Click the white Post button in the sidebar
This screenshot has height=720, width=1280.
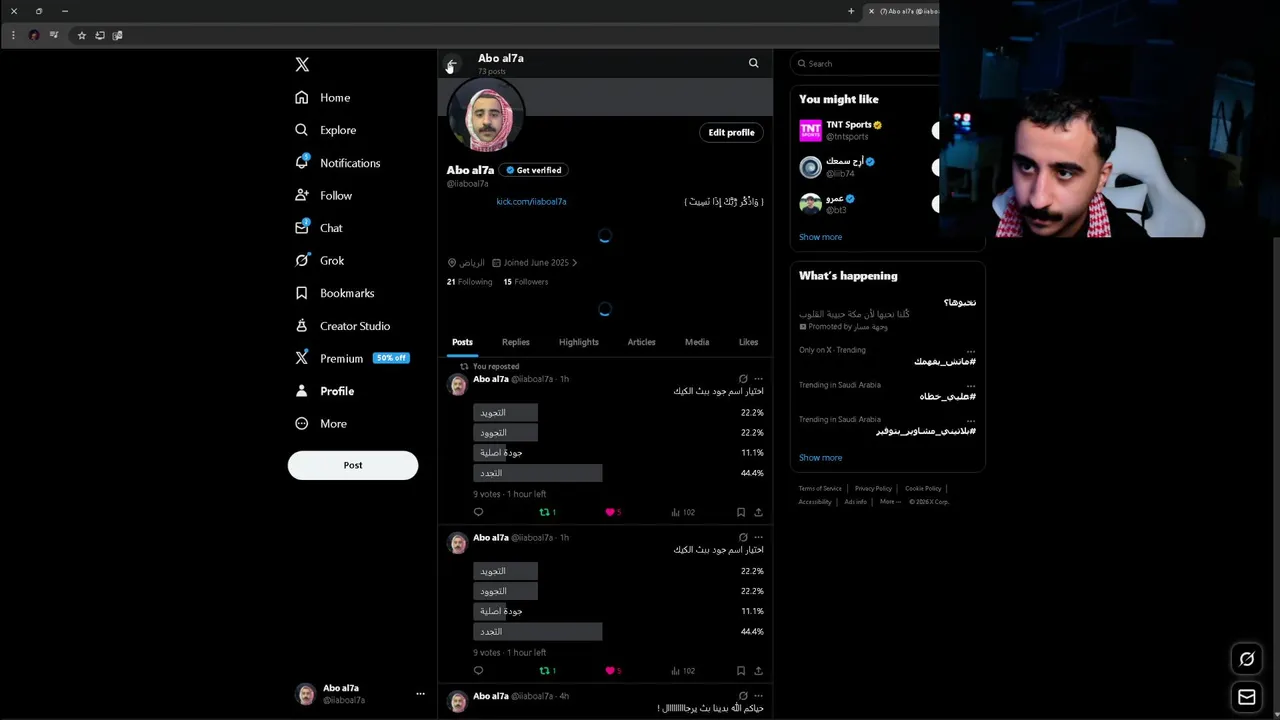click(353, 465)
